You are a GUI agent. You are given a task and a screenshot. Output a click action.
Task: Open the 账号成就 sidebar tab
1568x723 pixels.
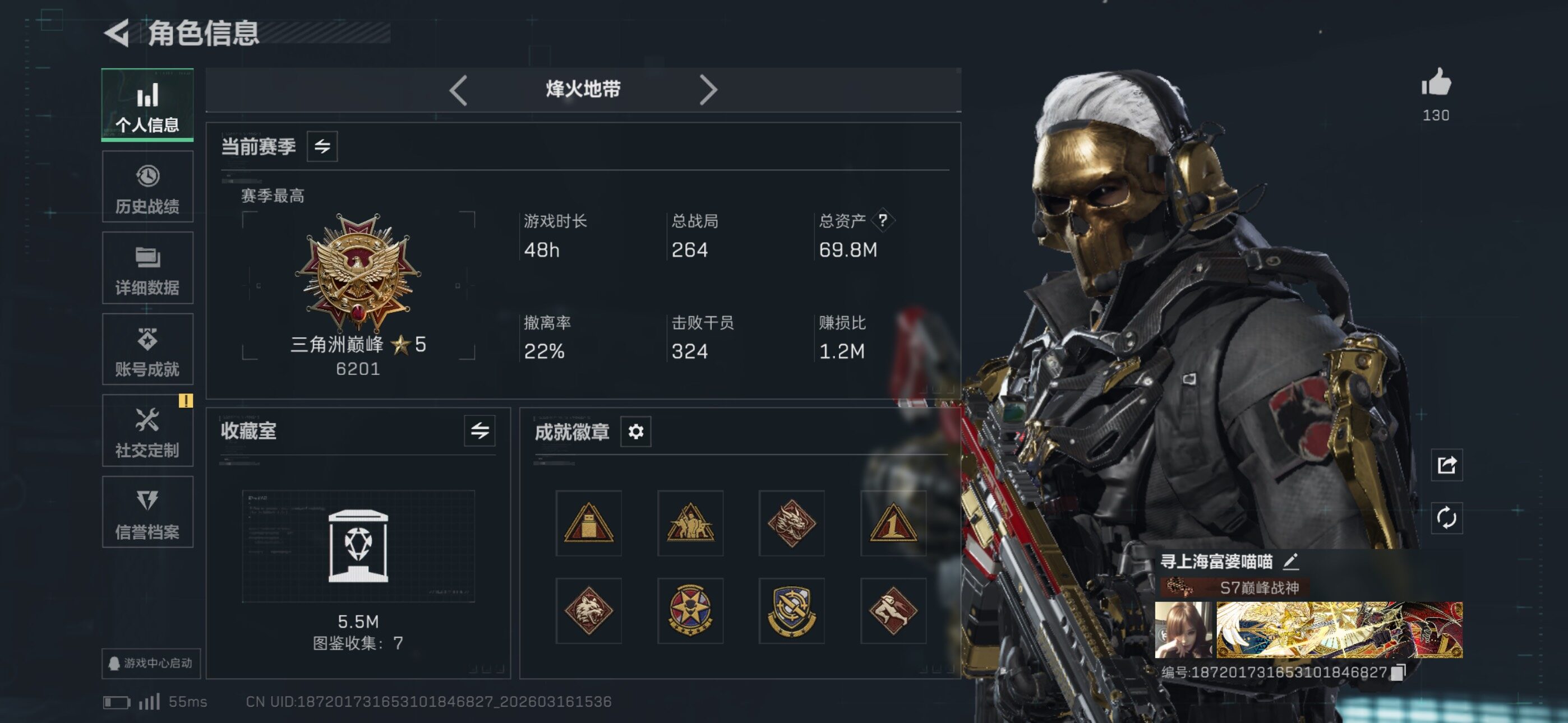coord(147,349)
